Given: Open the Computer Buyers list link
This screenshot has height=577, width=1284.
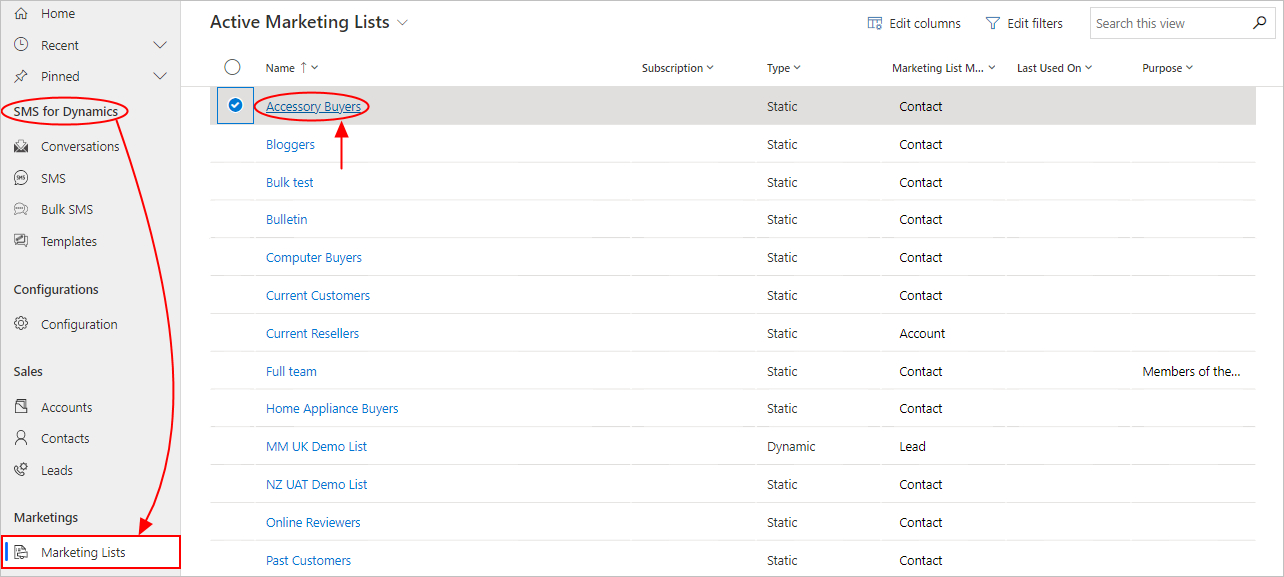Looking at the screenshot, I should tap(314, 257).
